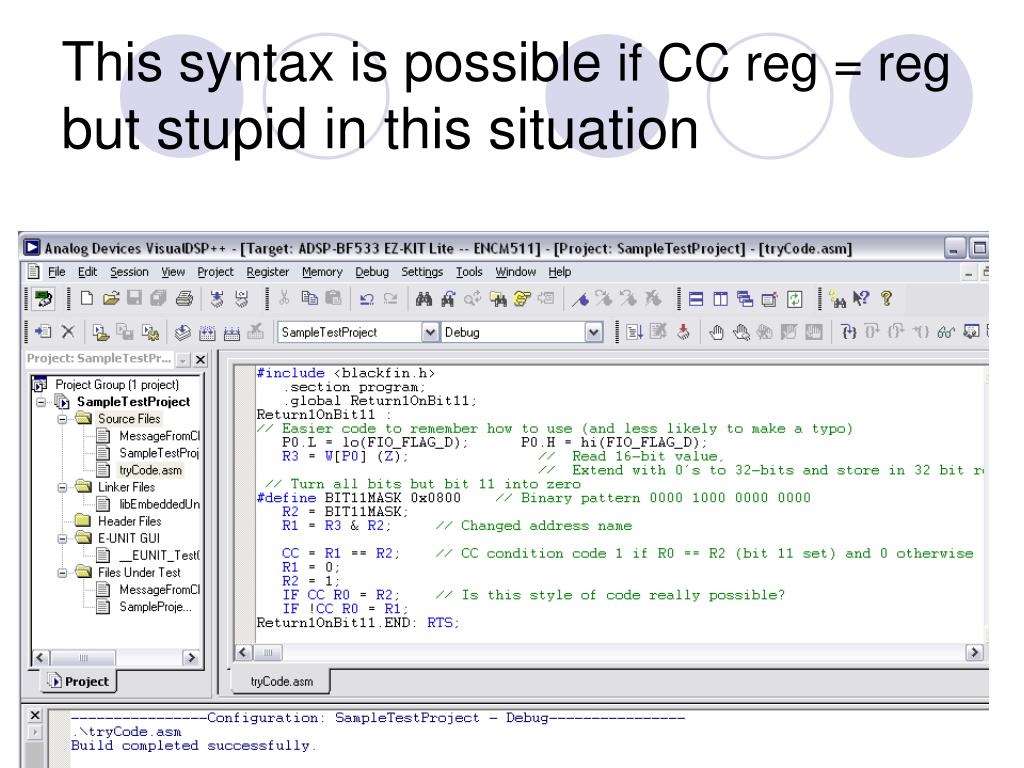Image resolution: width=1024 pixels, height=768 pixels.
Task: Select SampleProje... under Files Under Test
Action: pos(155,607)
